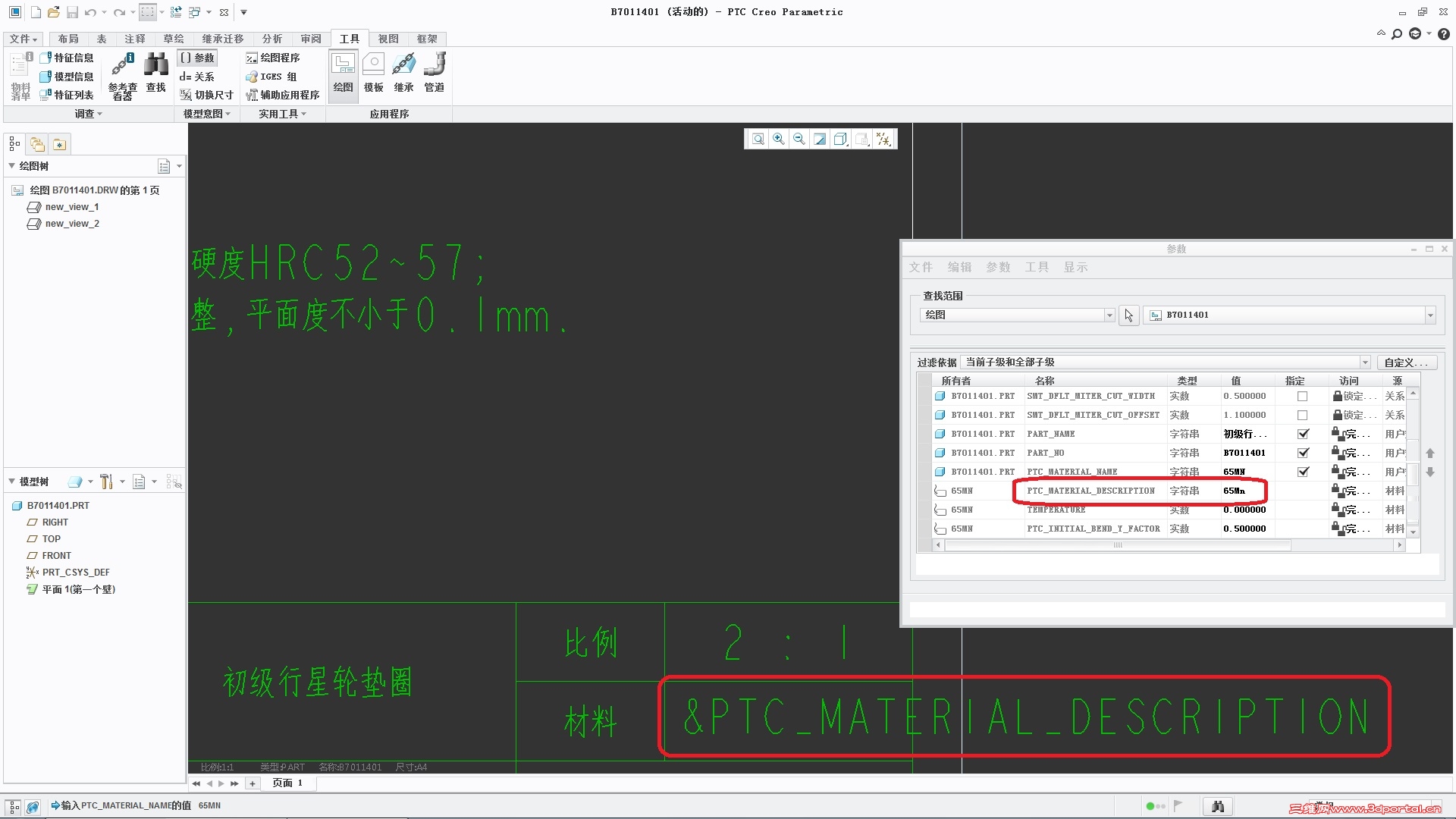Switch to the 分析 ribbon tab

click(272, 39)
